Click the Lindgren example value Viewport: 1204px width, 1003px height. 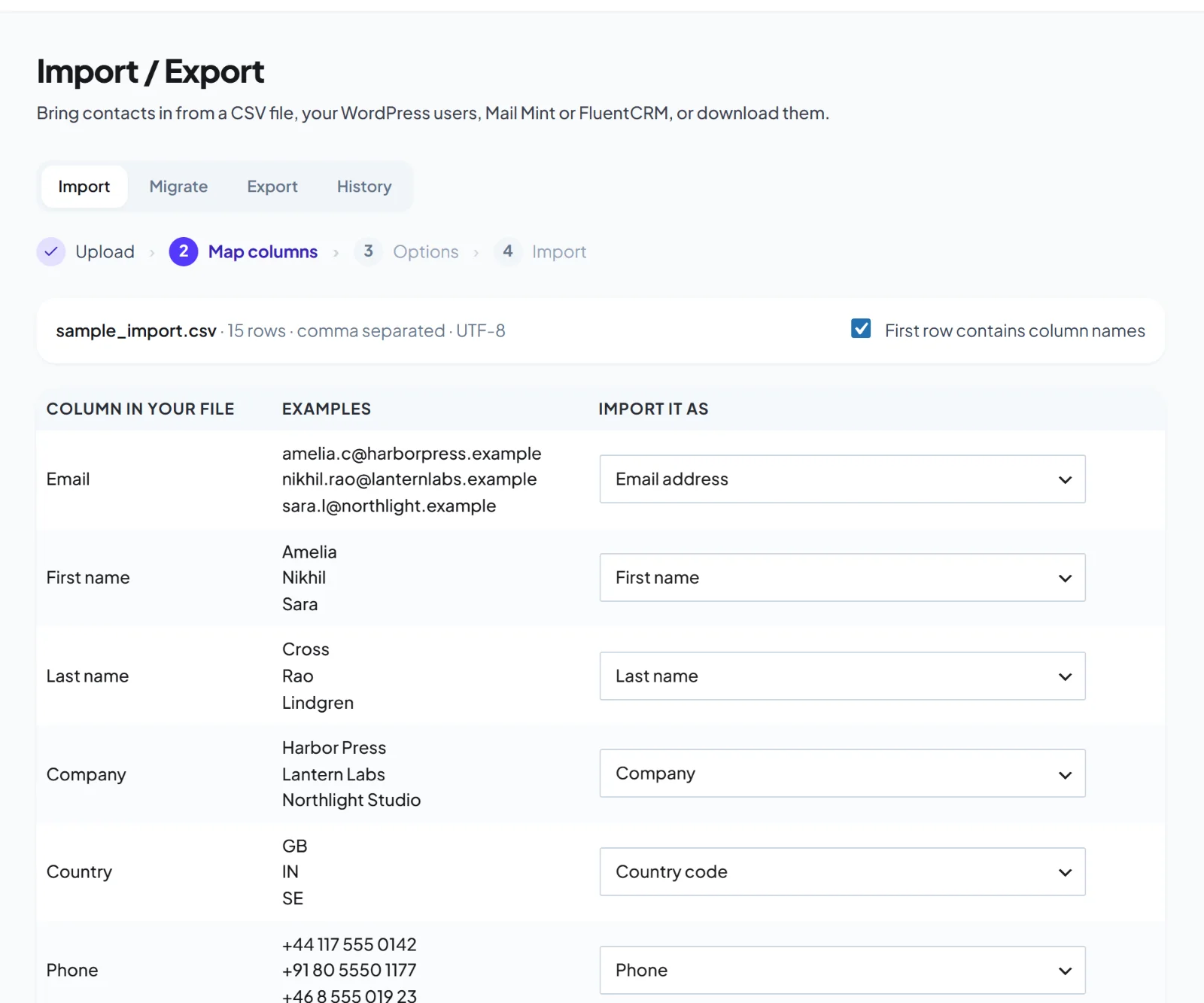[318, 703]
